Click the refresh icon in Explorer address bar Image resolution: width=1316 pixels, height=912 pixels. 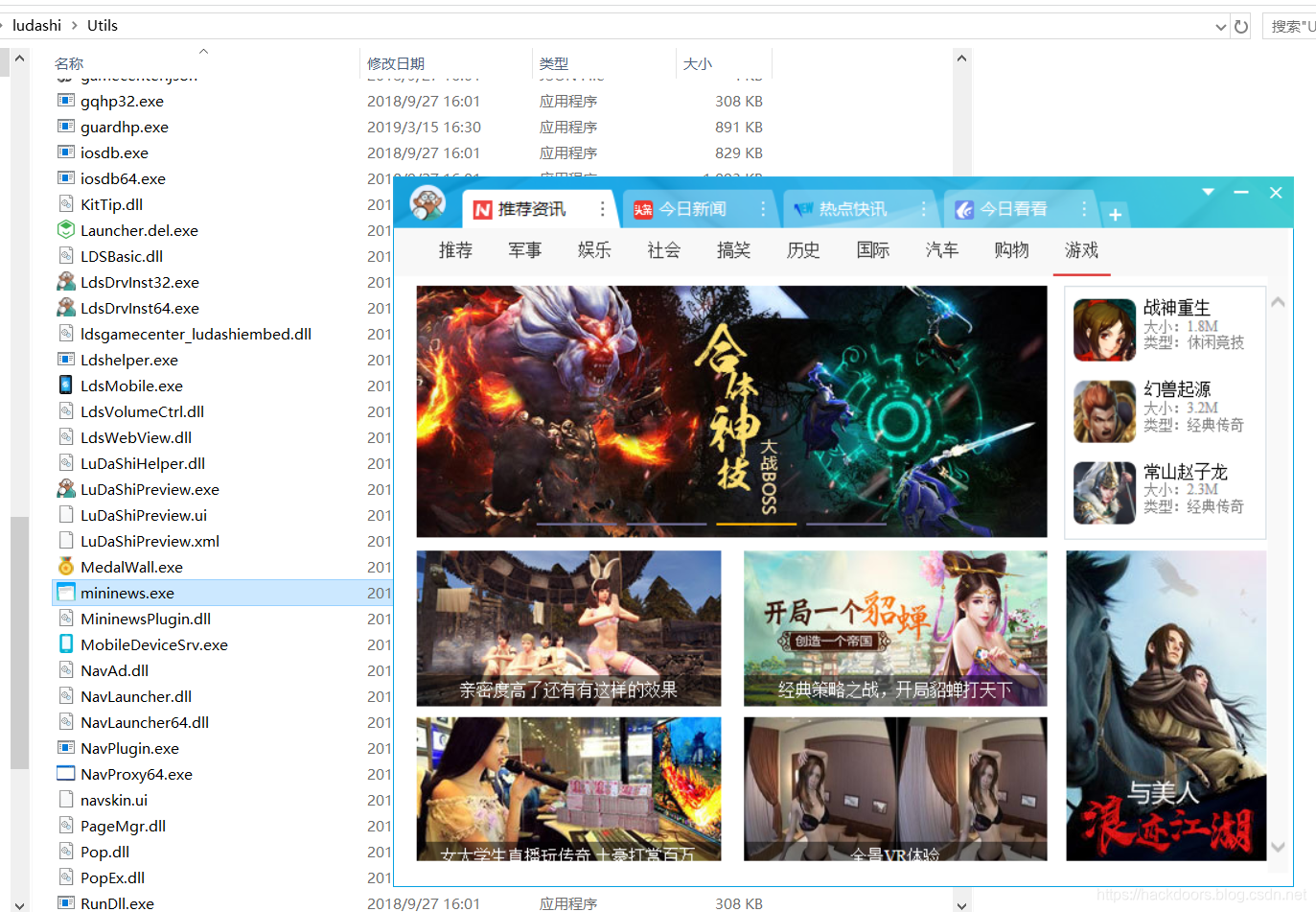click(x=1241, y=27)
